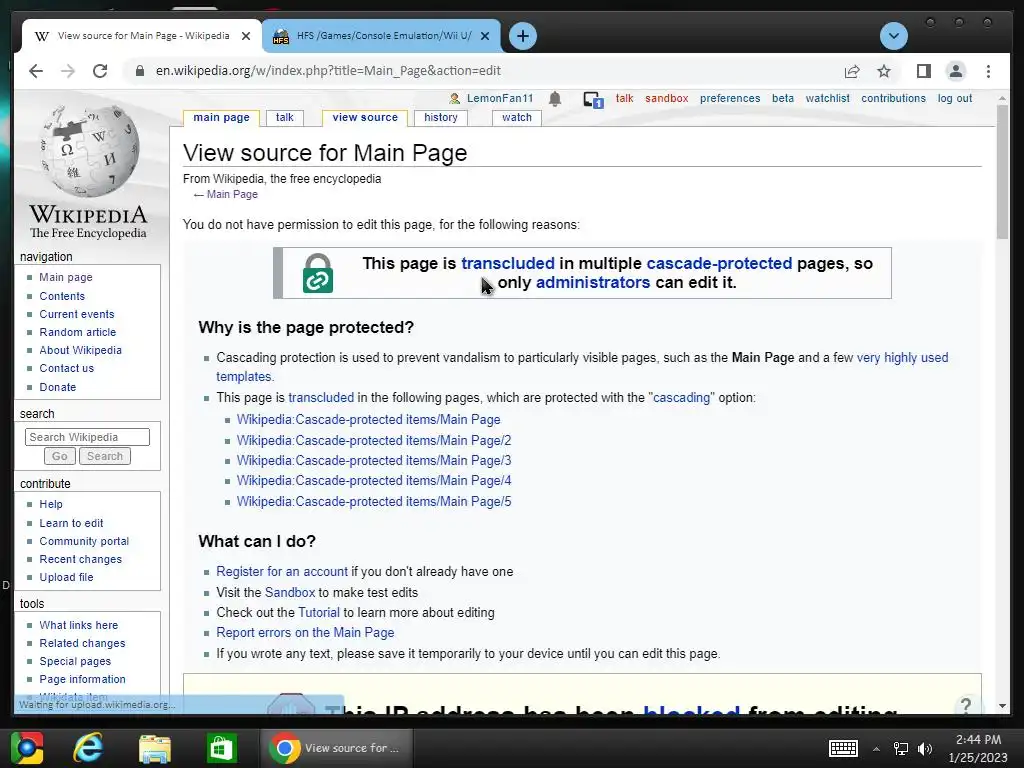1024x768 pixels.
Task: Open the contributions link
Action: (x=893, y=99)
